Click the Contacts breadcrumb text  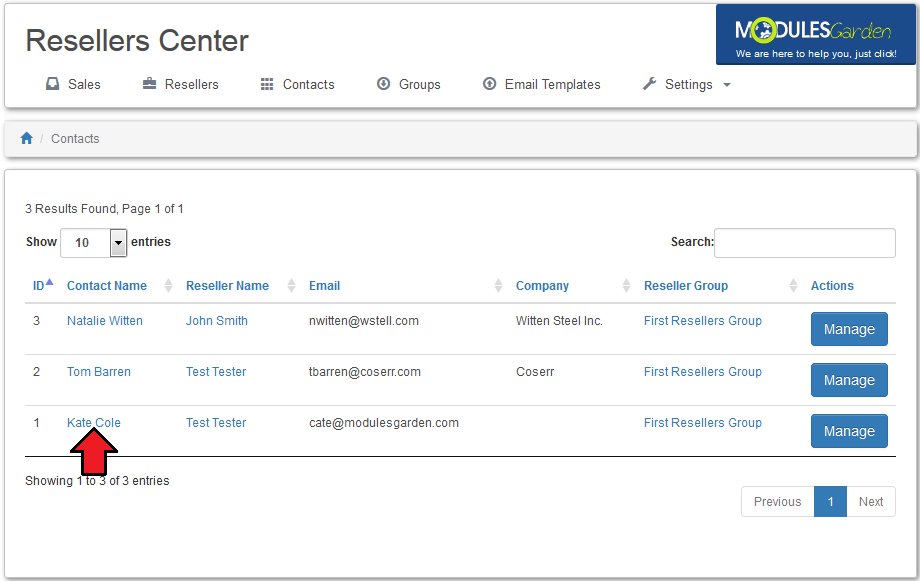point(75,139)
